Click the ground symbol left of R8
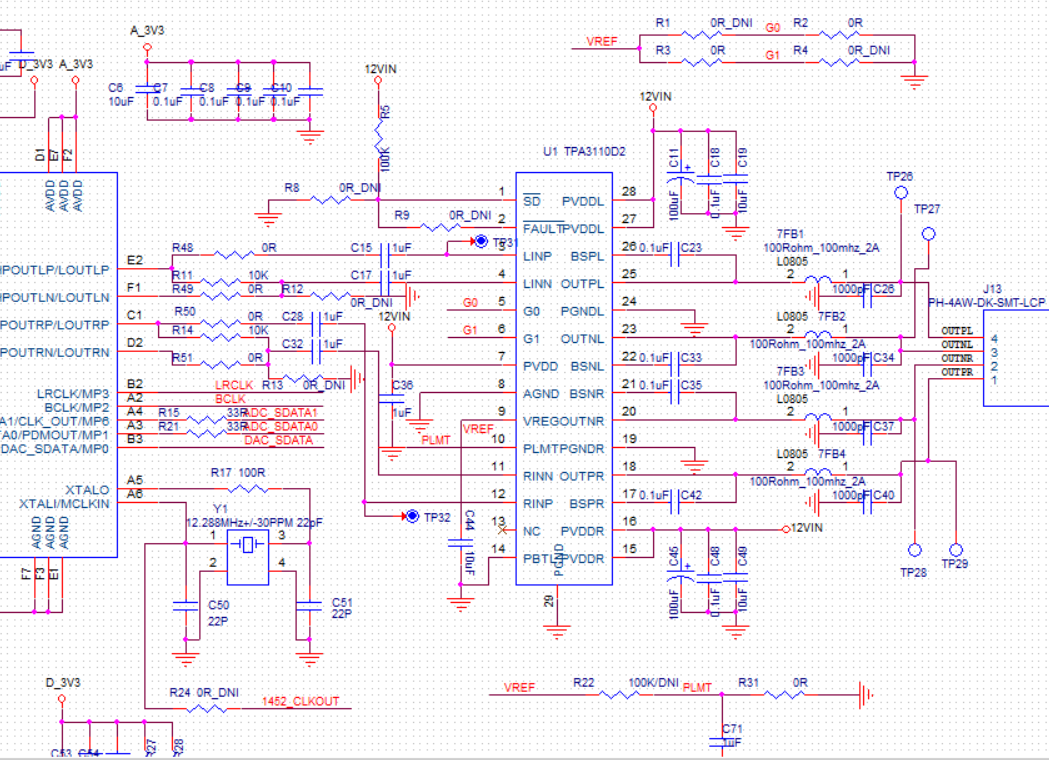 (268, 219)
